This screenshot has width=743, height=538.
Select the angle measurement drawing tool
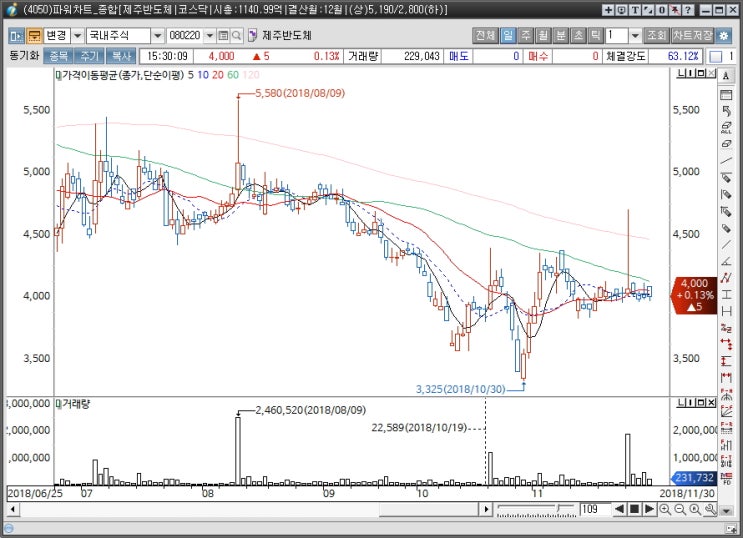(726, 261)
